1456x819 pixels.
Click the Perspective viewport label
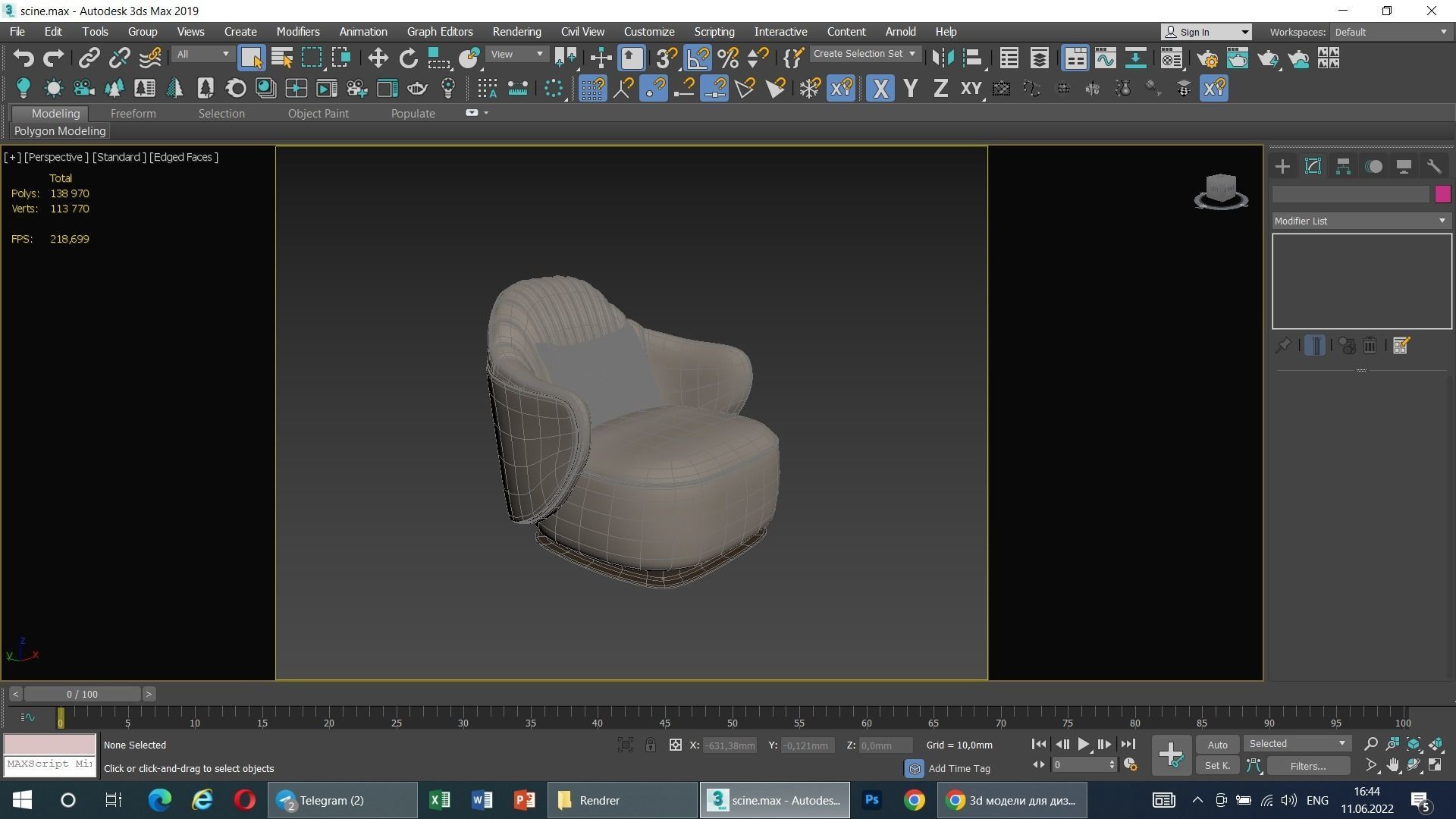click(x=56, y=157)
